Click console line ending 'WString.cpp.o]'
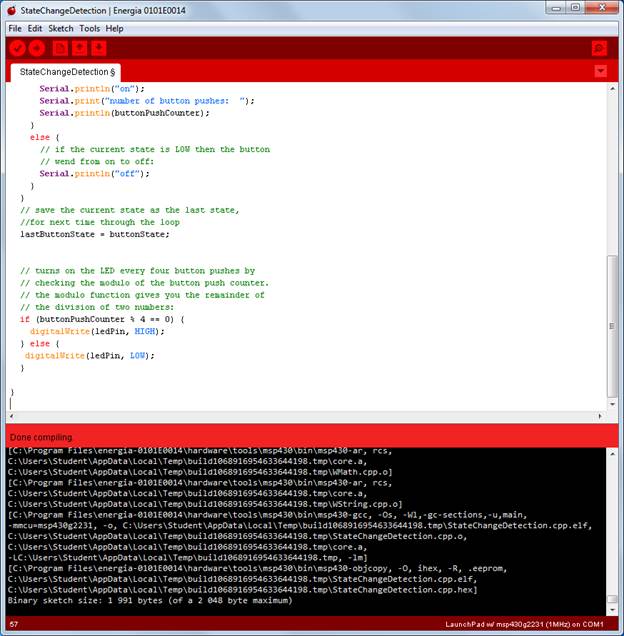The width and height of the screenshot is (624, 636). (205, 504)
